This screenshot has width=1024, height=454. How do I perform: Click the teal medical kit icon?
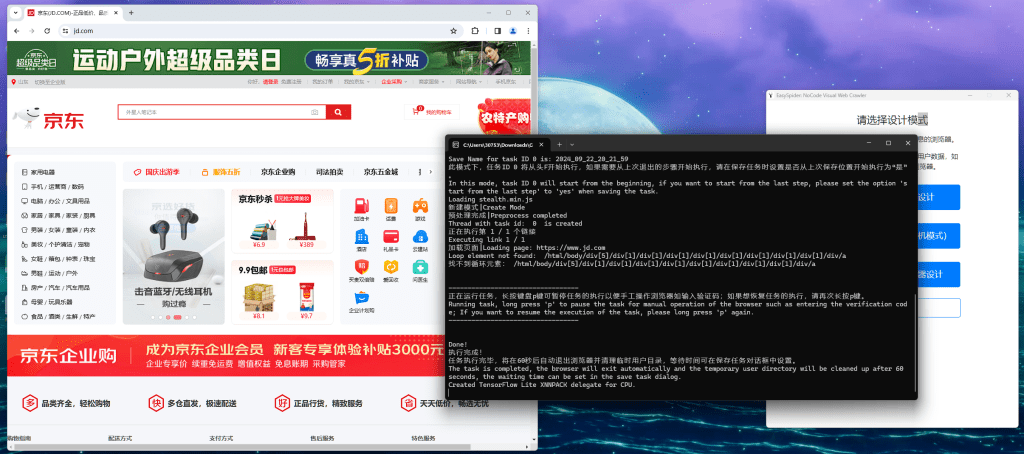tap(420, 267)
